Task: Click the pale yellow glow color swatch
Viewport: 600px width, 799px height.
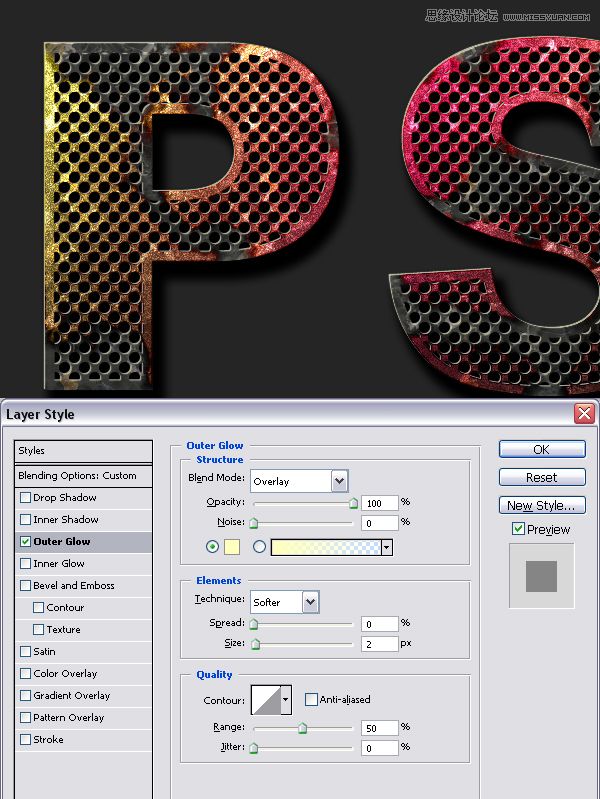Action: (x=231, y=547)
